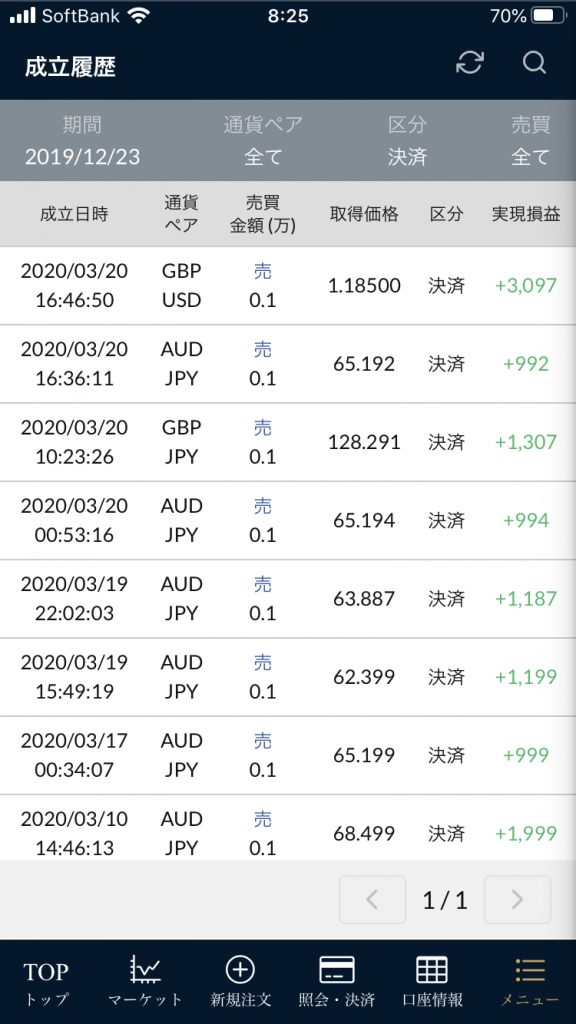Viewport: 576px width, 1024px height.
Task: Change the 売買 全て filter
Action: click(x=530, y=140)
